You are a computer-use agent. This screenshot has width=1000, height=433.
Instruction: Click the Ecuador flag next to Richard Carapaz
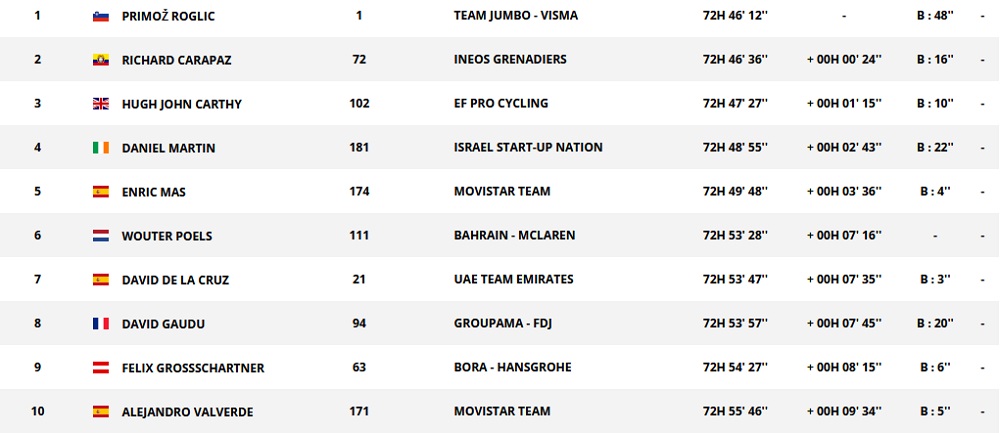tap(100, 60)
